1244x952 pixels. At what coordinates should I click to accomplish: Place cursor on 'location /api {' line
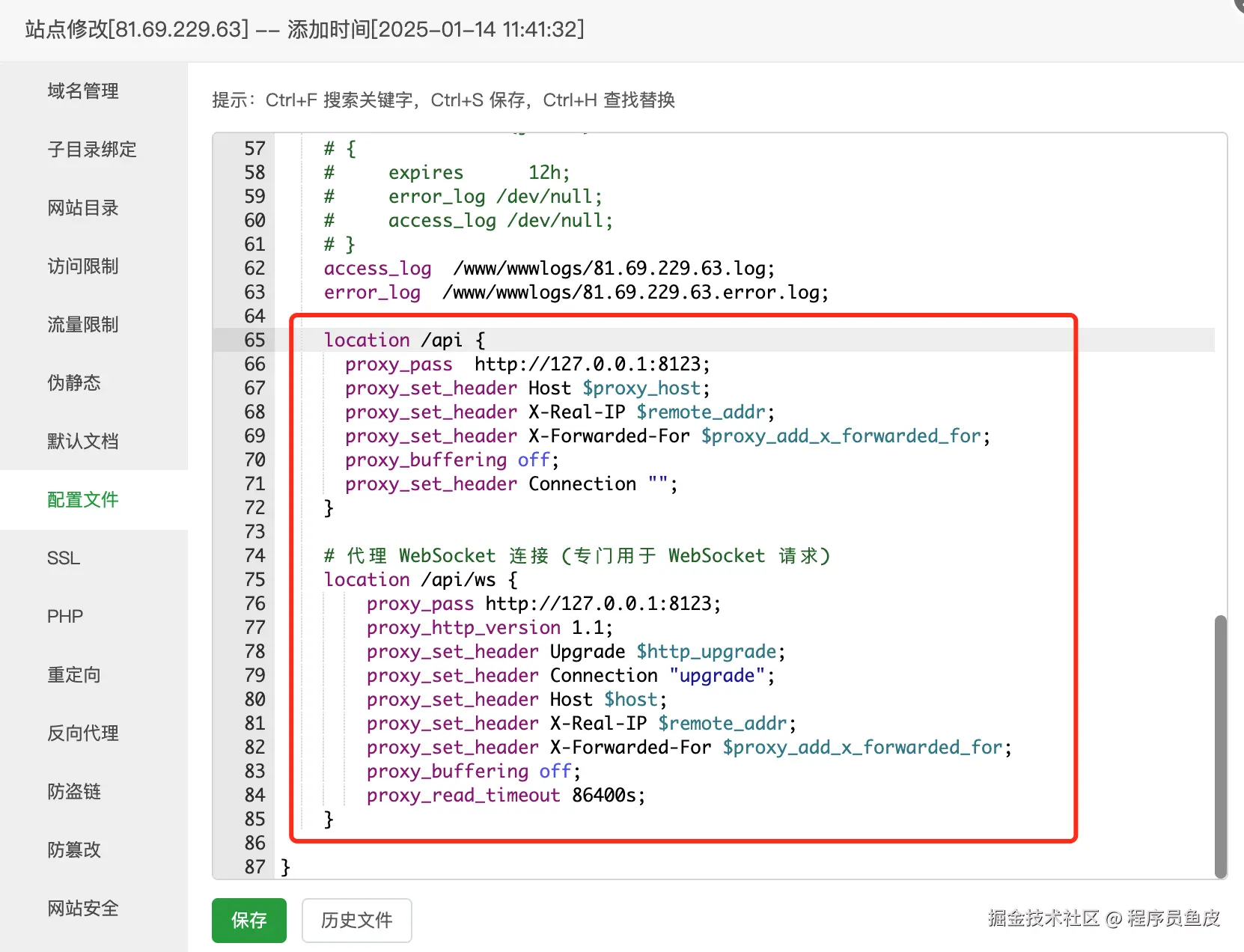405,340
